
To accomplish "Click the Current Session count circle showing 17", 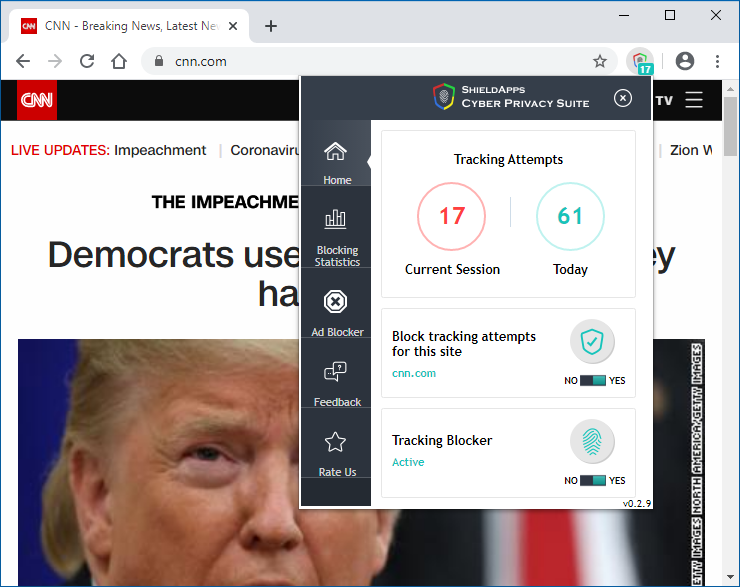I will tap(452, 216).
